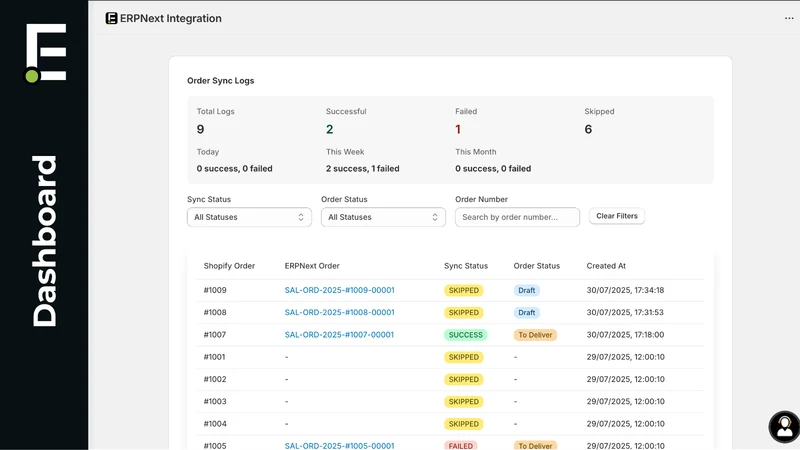Viewport: 800px width, 450px height.
Task: Click the SKIPPED badge for order #1009
Action: pos(463,290)
